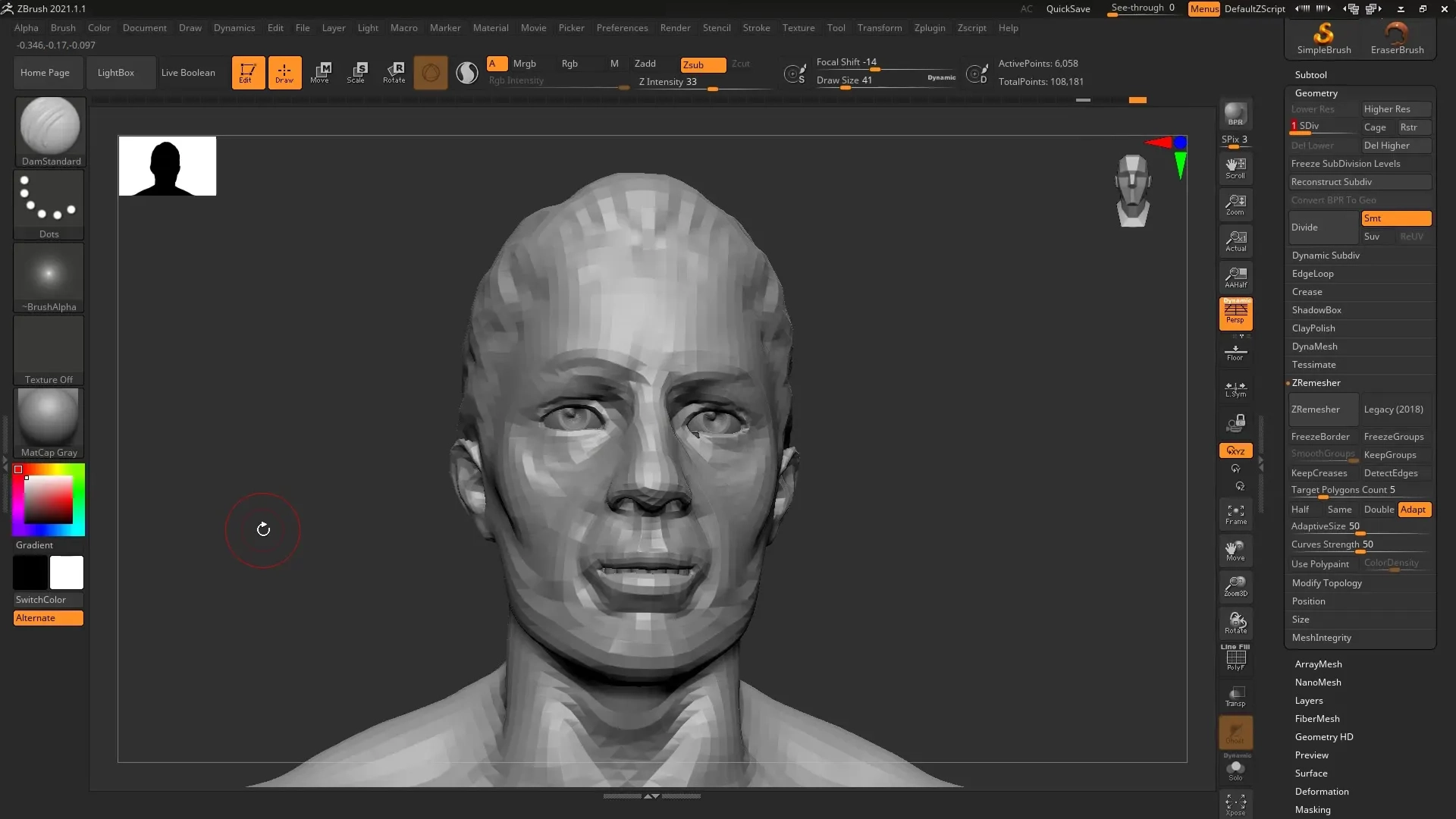Image resolution: width=1456 pixels, height=819 pixels.
Task: Enable Solo mode icon
Action: [1235, 770]
